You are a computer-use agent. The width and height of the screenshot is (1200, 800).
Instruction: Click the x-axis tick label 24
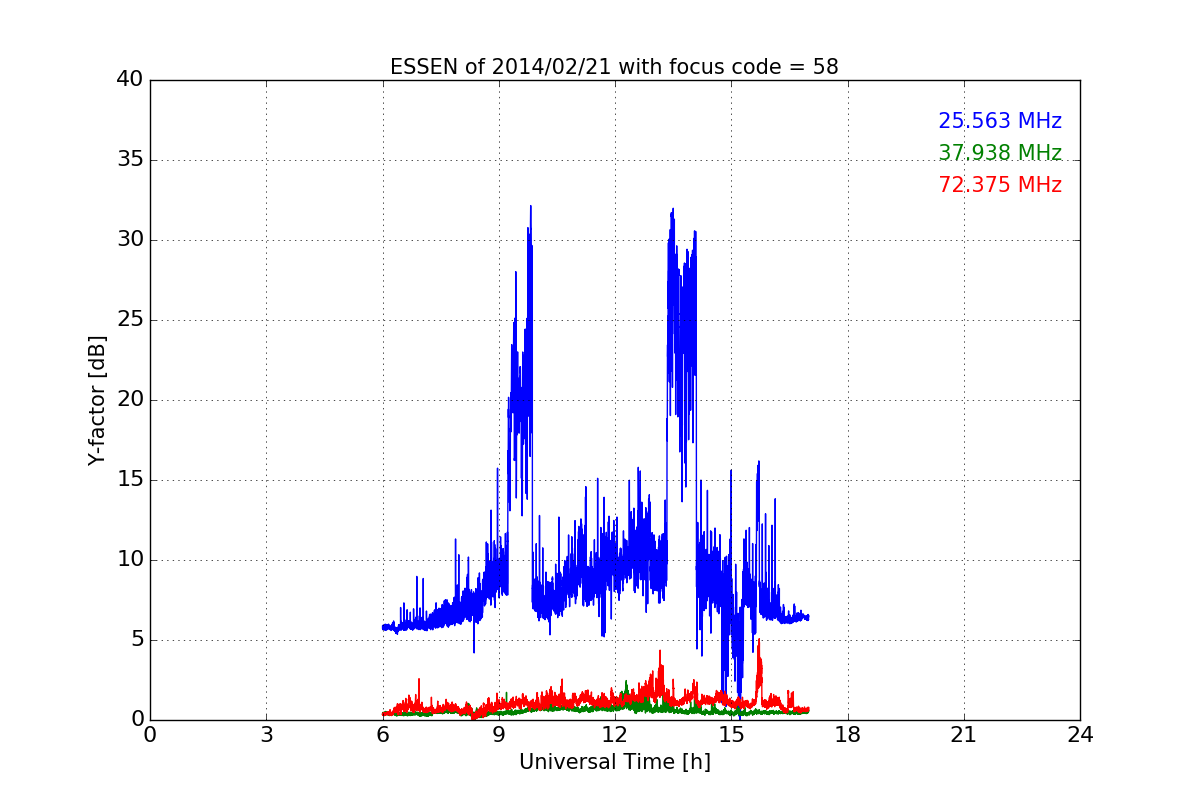click(1080, 735)
